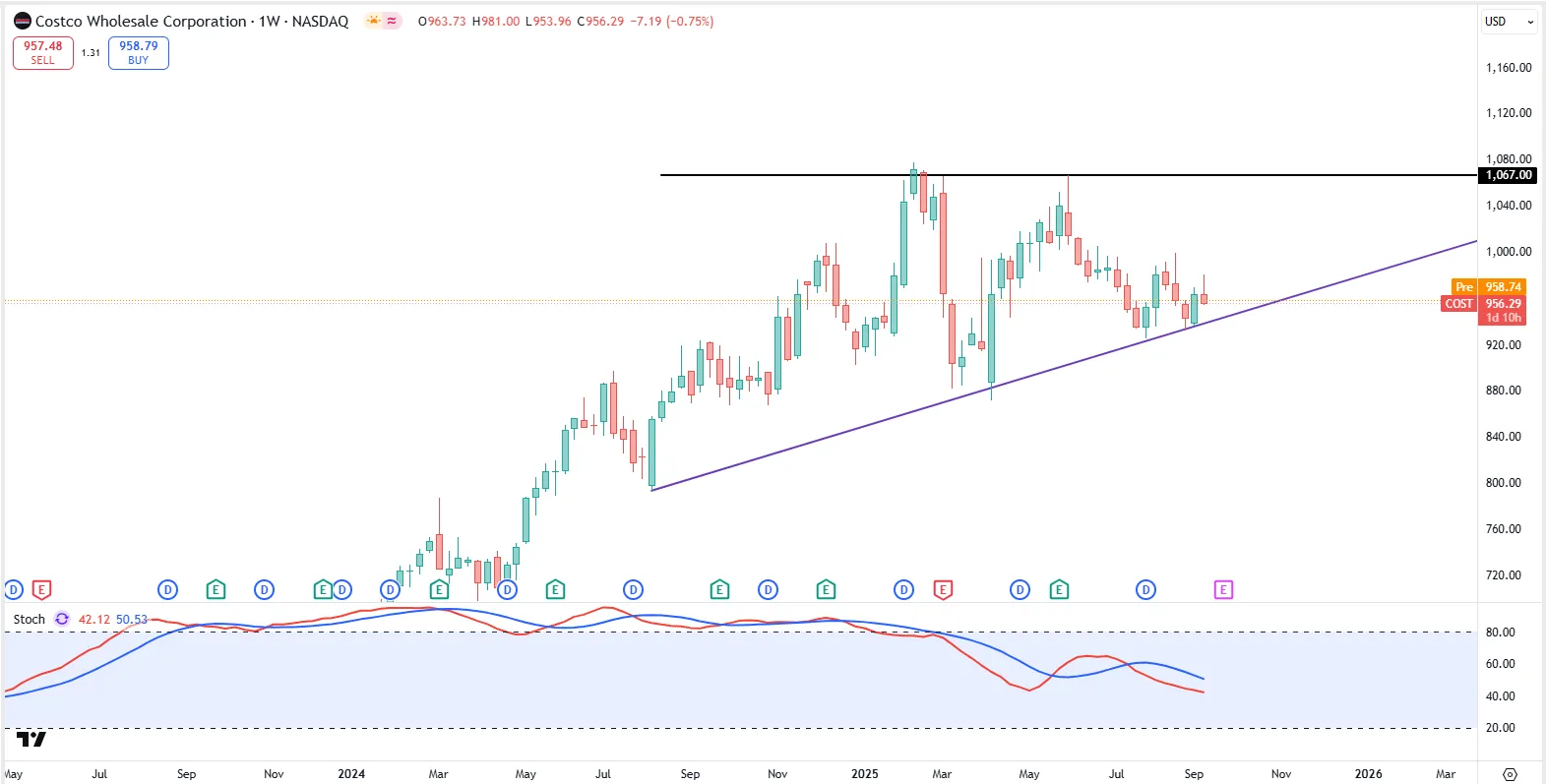The width and height of the screenshot is (1546, 784).
Task: Open the dividend D marker near late July 2024
Action: tap(634, 590)
